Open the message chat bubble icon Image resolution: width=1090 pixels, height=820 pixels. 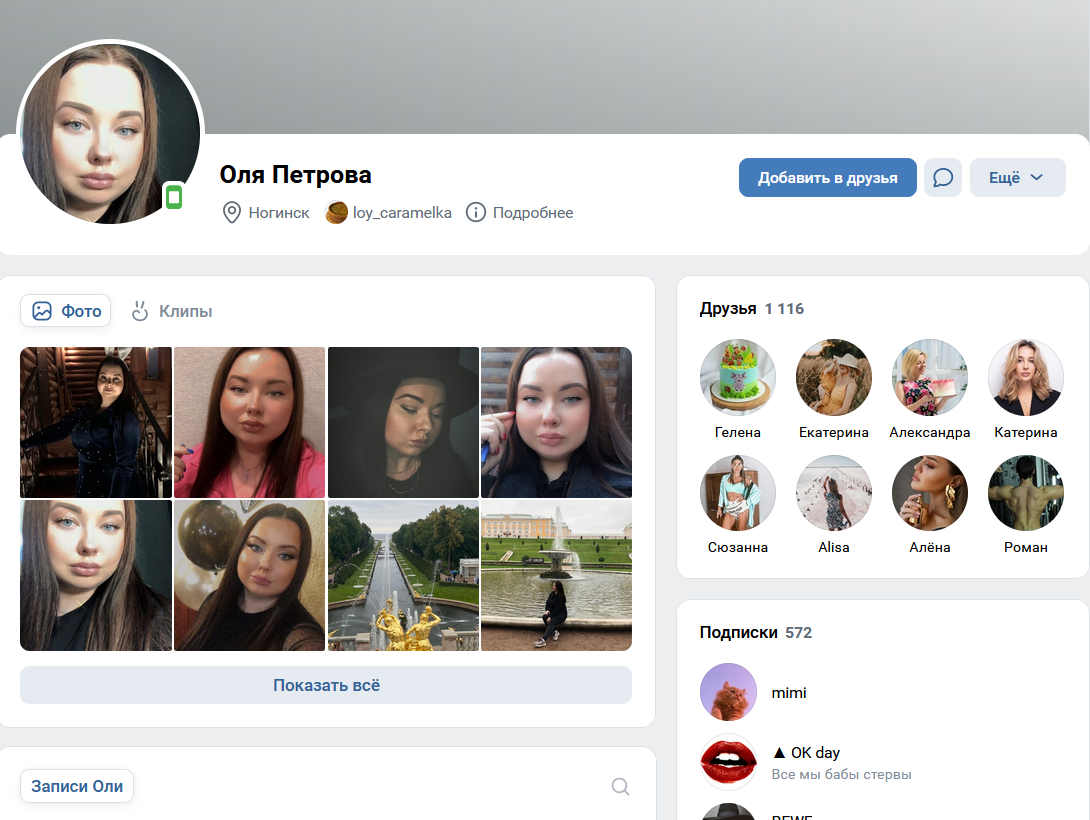(x=943, y=178)
